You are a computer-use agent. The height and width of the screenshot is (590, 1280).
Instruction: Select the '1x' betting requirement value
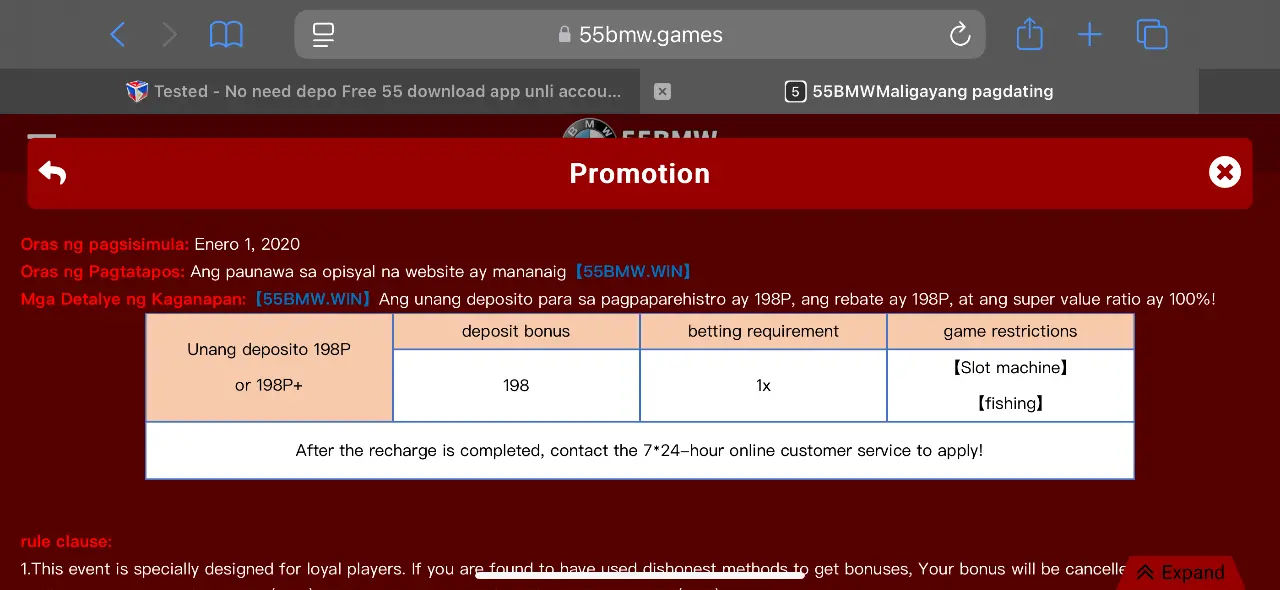coord(763,385)
